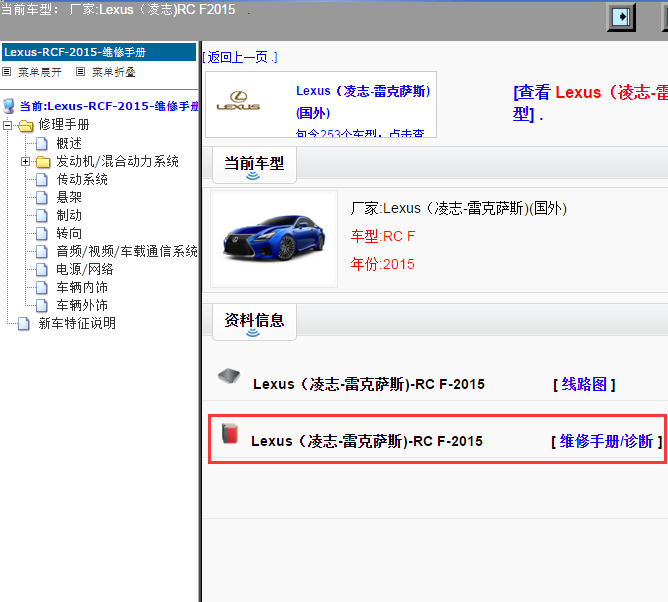Click the arrow button in top bar
The image size is (668, 602).
click(x=621, y=17)
